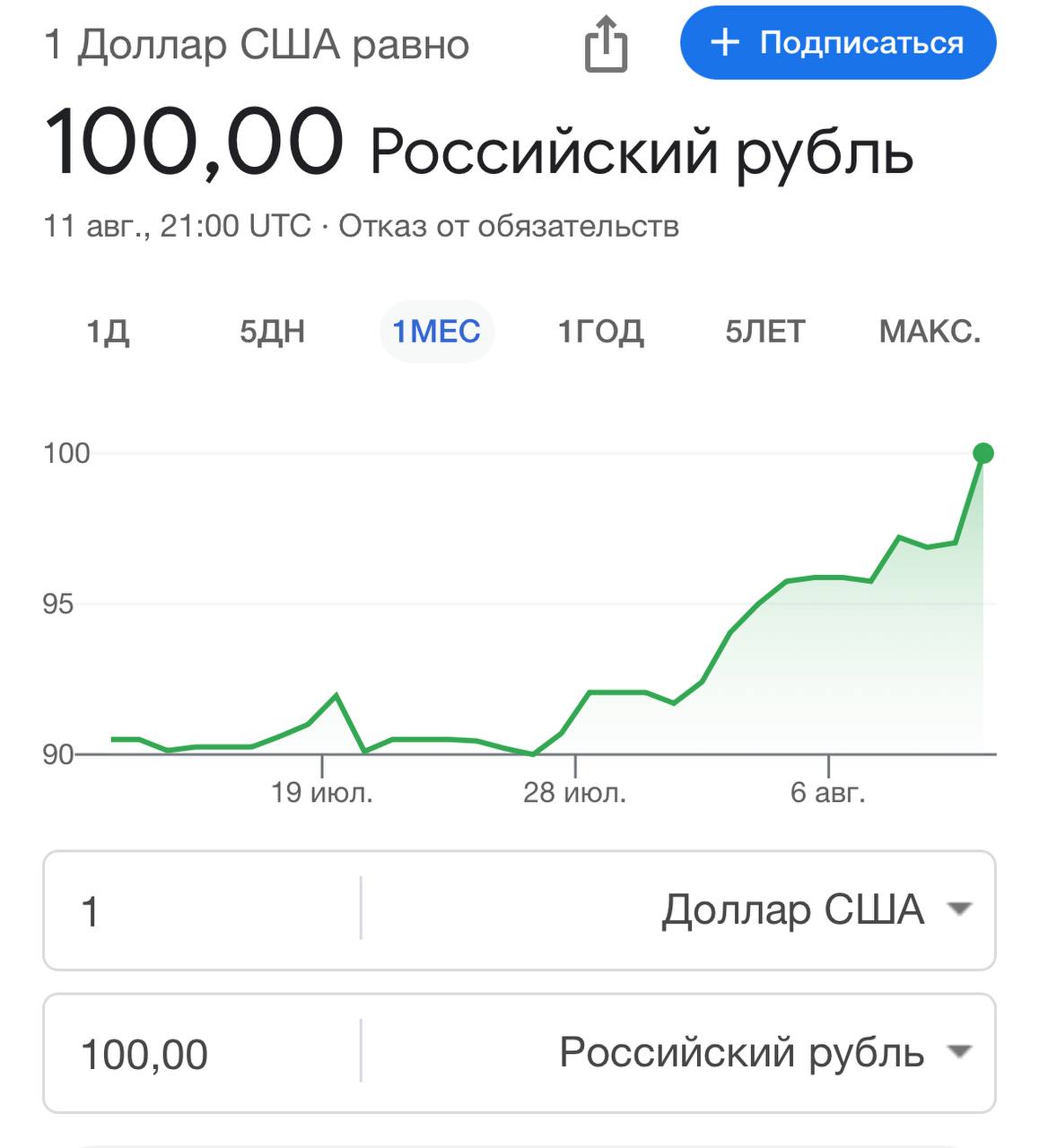Click the ruble amount field showing 100,00
The width and height of the screenshot is (1039, 1148).
202,1053
